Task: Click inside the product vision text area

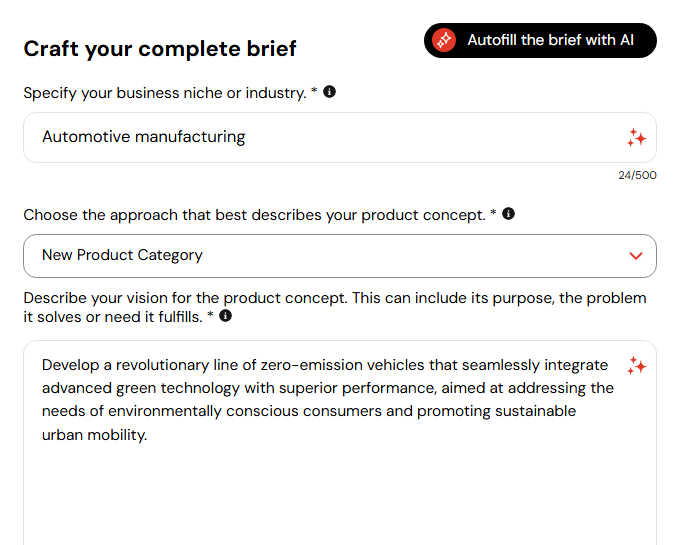Action: 340,442
